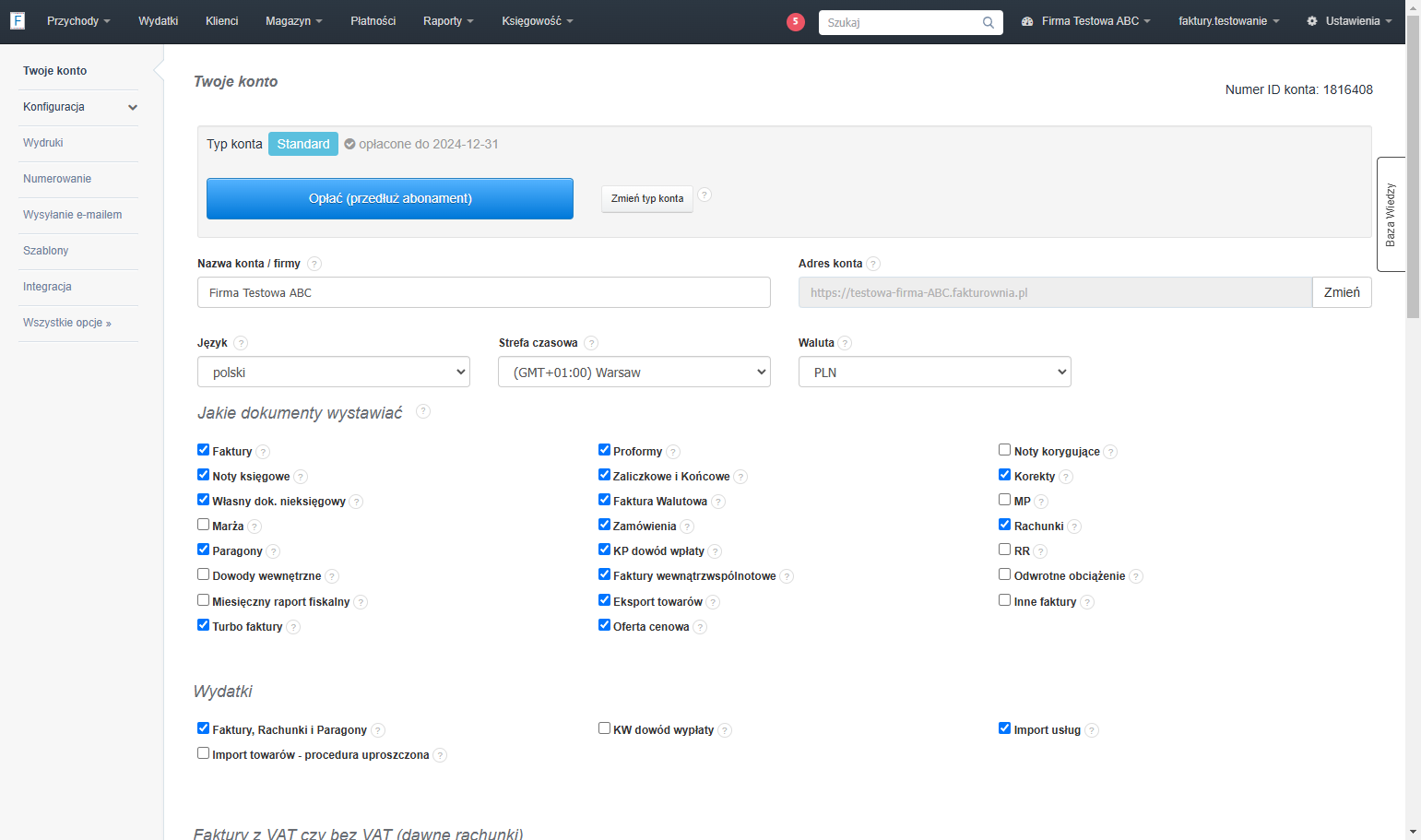1421x840 pixels.
Task: Open the faktury.testowanie user dropdown
Action: coord(1229,21)
